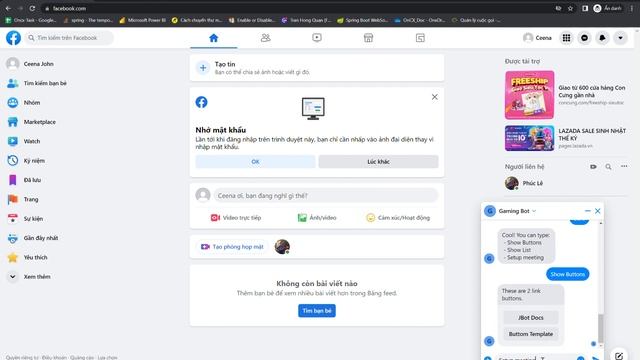Start a Video trực tiếp live video
The width and height of the screenshot is (640, 360).
236,218
